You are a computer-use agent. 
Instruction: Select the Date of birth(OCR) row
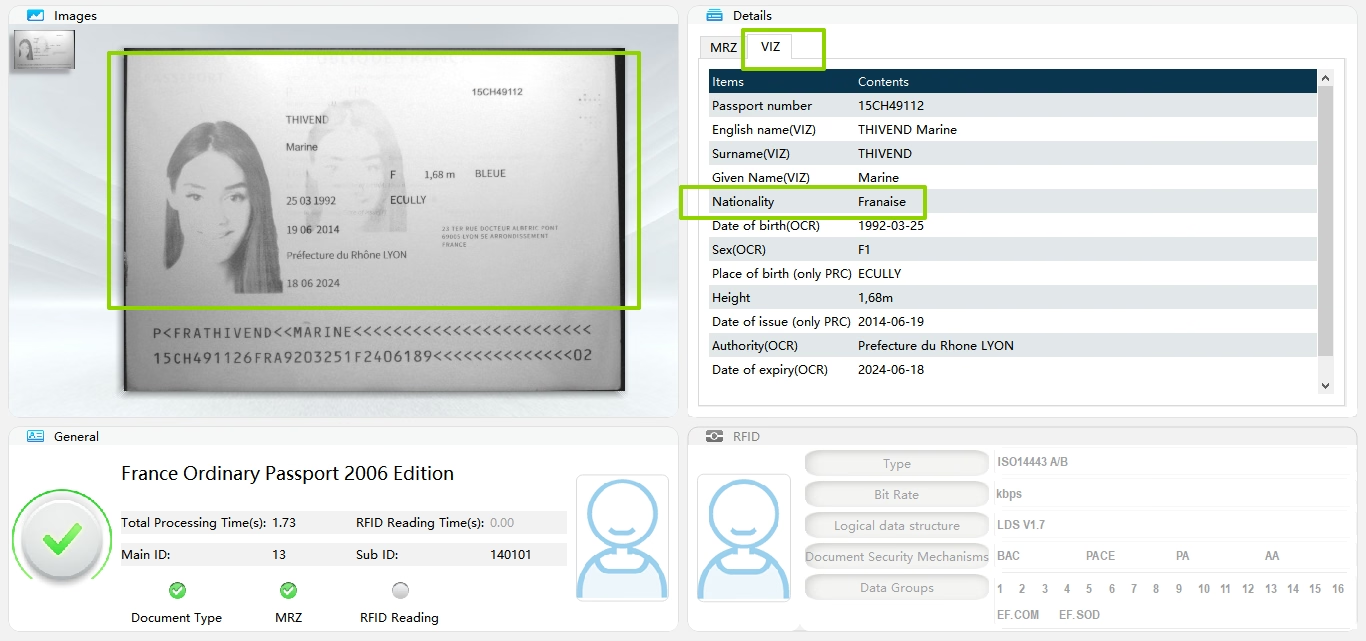click(1013, 225)
